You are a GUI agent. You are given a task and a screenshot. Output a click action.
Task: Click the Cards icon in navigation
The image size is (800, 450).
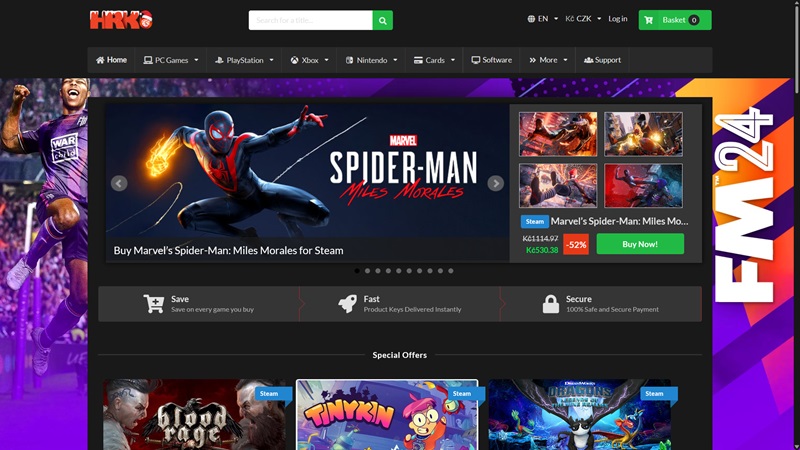click(x=418, y=60)
